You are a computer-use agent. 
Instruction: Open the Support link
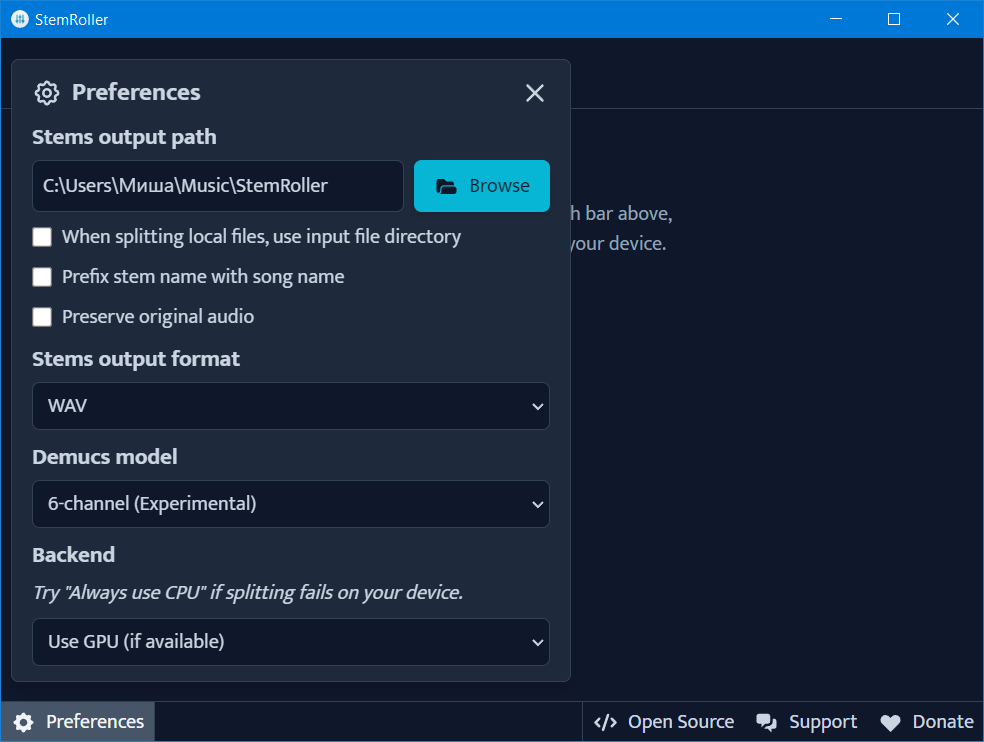pos(806,722)
